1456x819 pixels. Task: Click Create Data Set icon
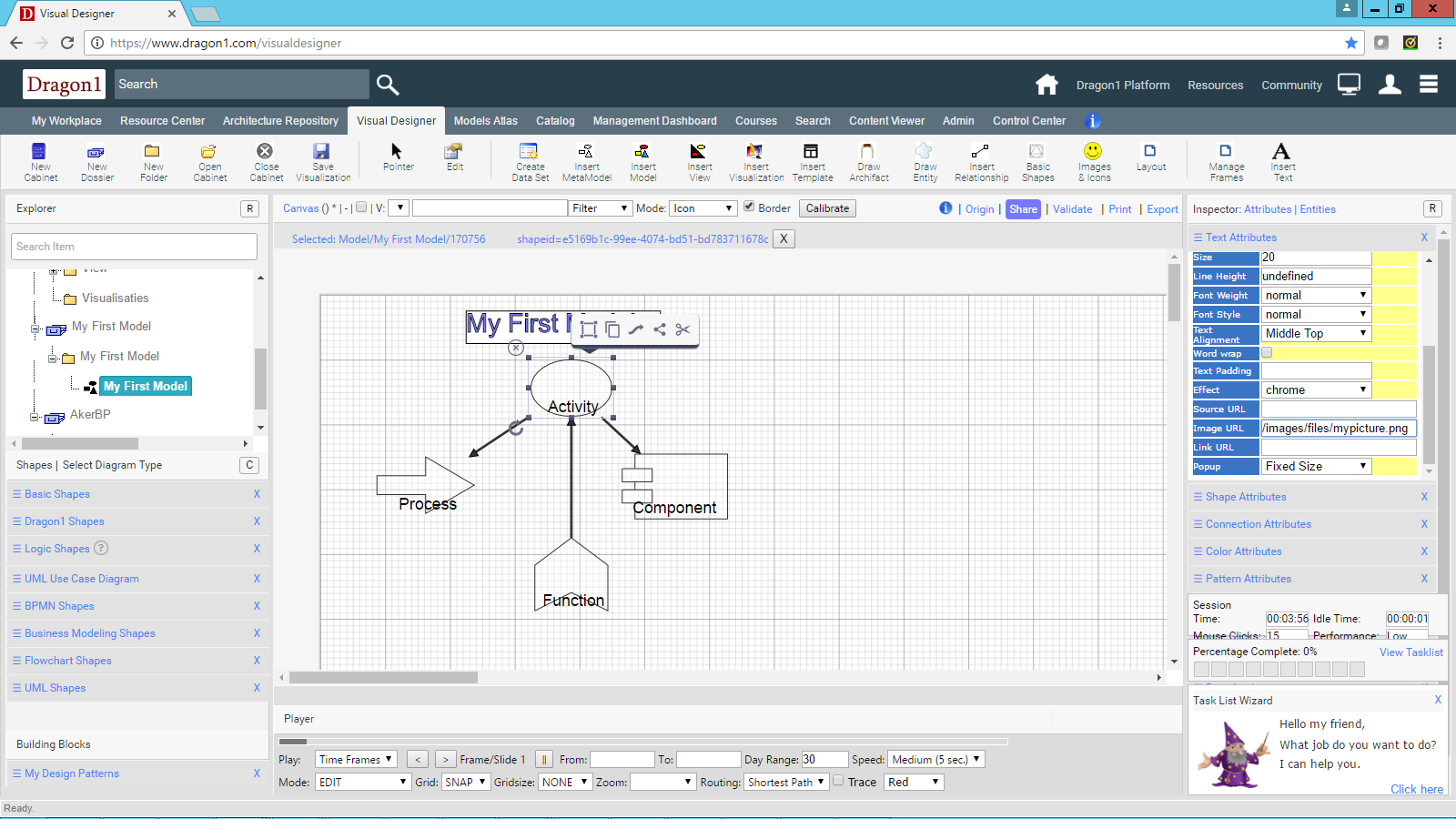529,151
